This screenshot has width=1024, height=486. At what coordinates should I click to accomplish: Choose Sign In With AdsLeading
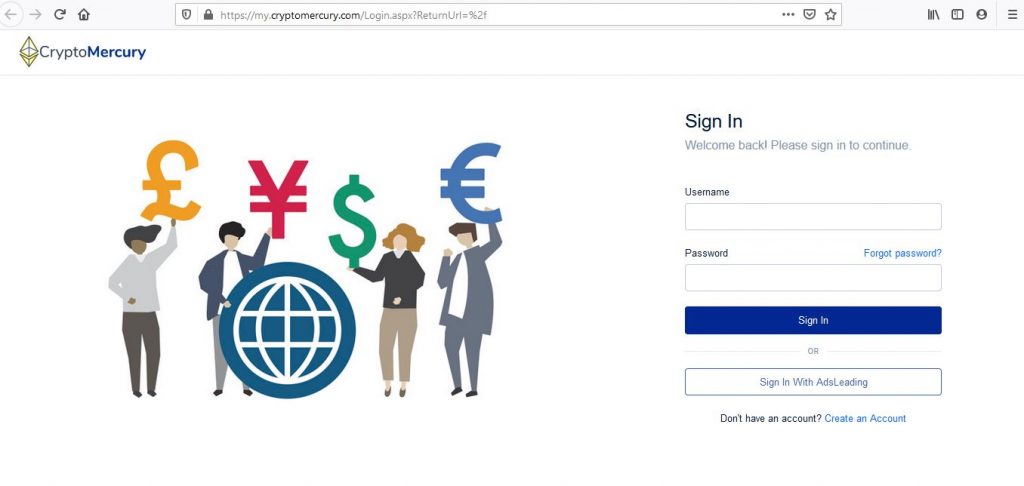tap(813, 382)
